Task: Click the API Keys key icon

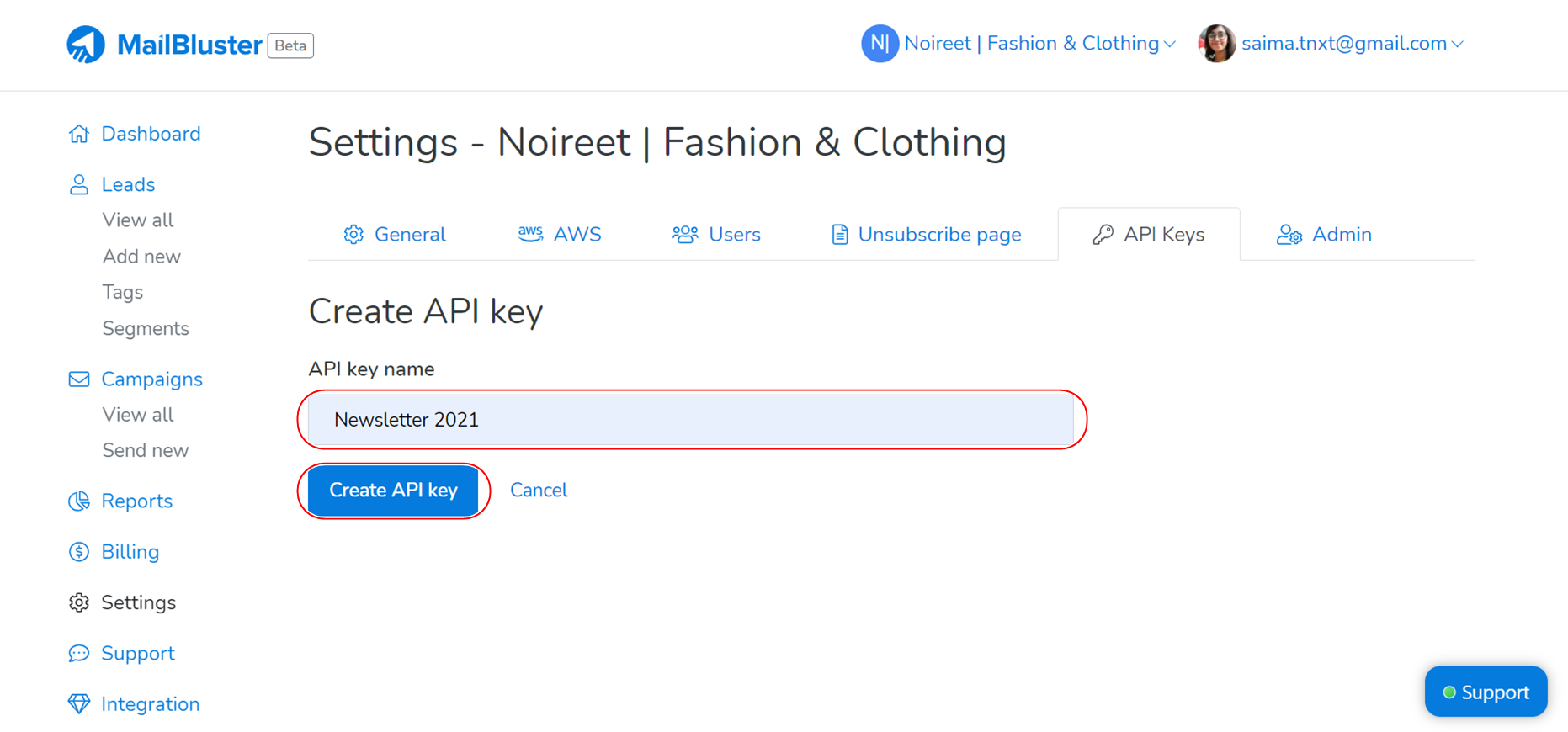Action: click(1103, 235)
